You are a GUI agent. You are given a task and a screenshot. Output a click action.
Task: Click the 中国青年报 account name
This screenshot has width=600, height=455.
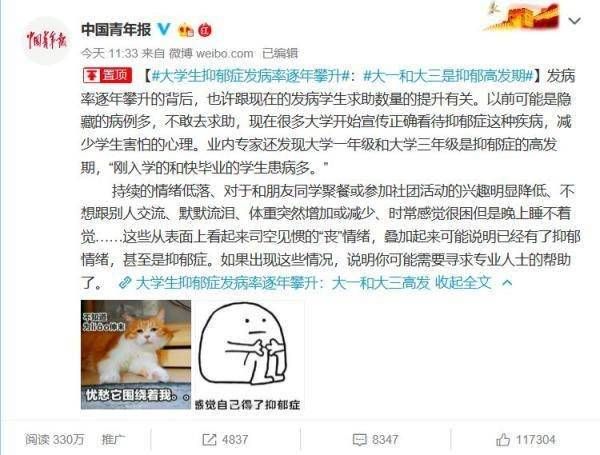[116, 29]
